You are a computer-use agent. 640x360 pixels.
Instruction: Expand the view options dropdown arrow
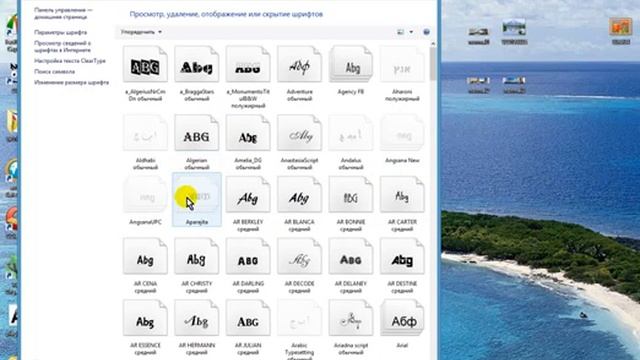tap(411, 32)
